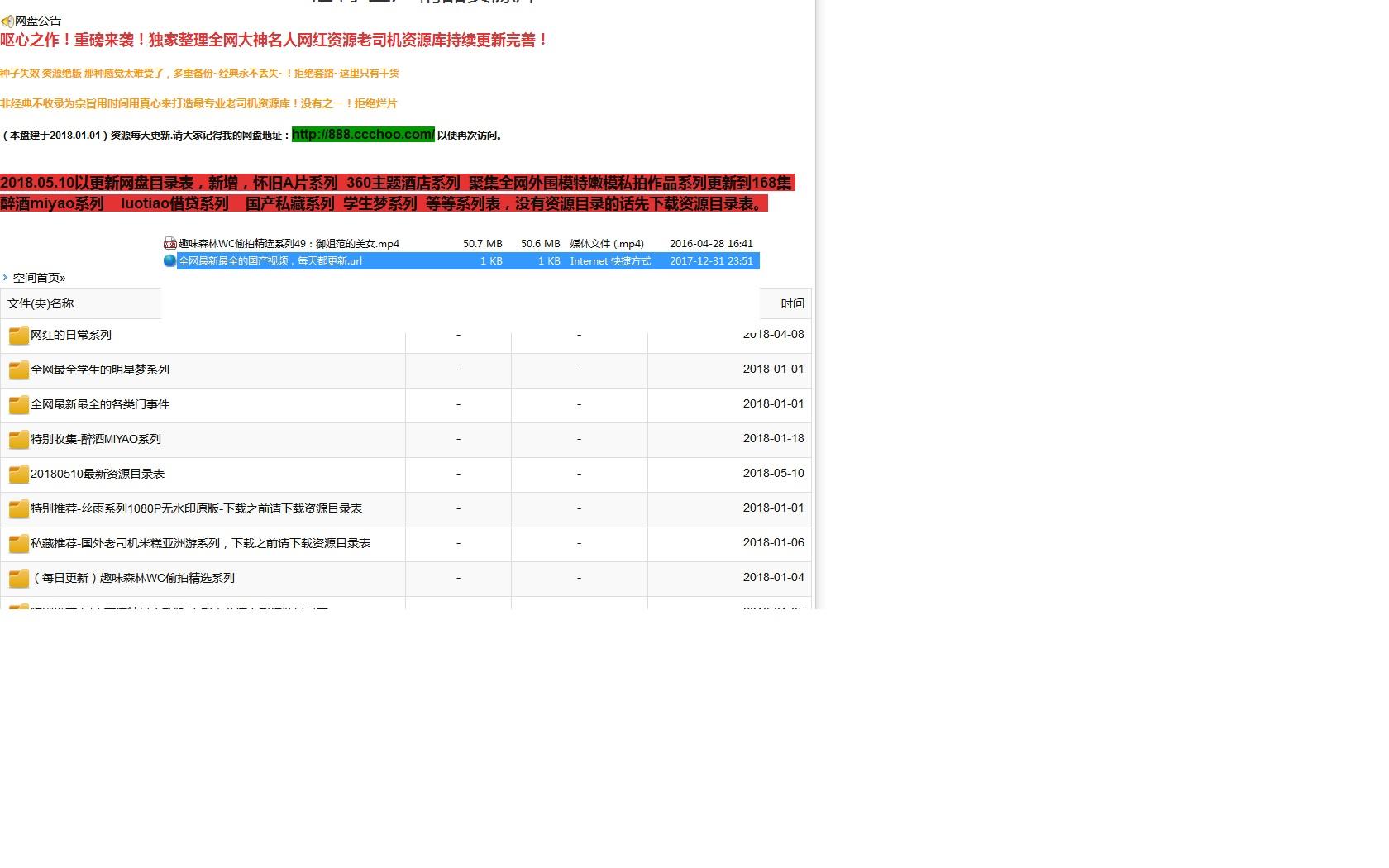Click the 2018-05-10 date cell
The width and height of the screenshot is (1389, 868).
tap(773, 474)
